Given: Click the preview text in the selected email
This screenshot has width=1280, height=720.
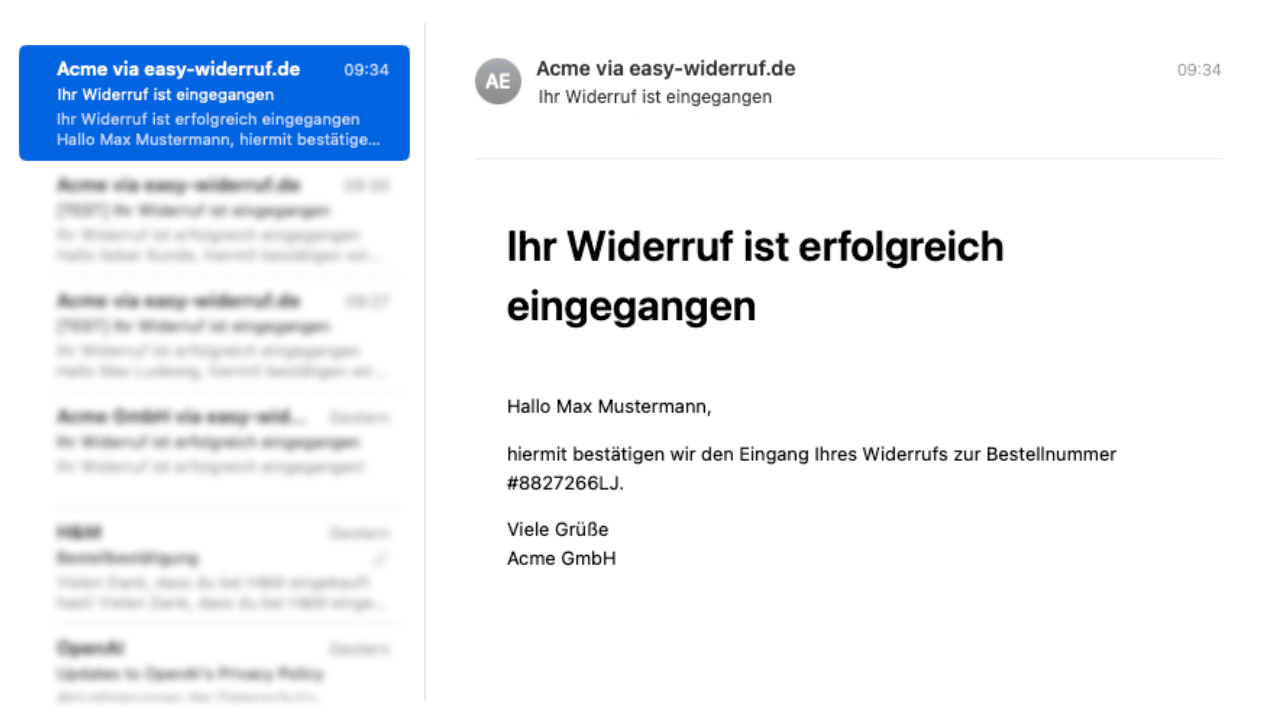Looking at the screenshot, I should point(218,130).
